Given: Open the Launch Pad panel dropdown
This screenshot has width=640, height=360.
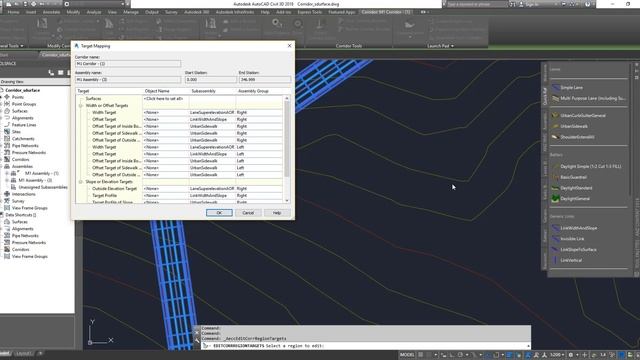Looking at the screenshot, I should coord(440,46).
